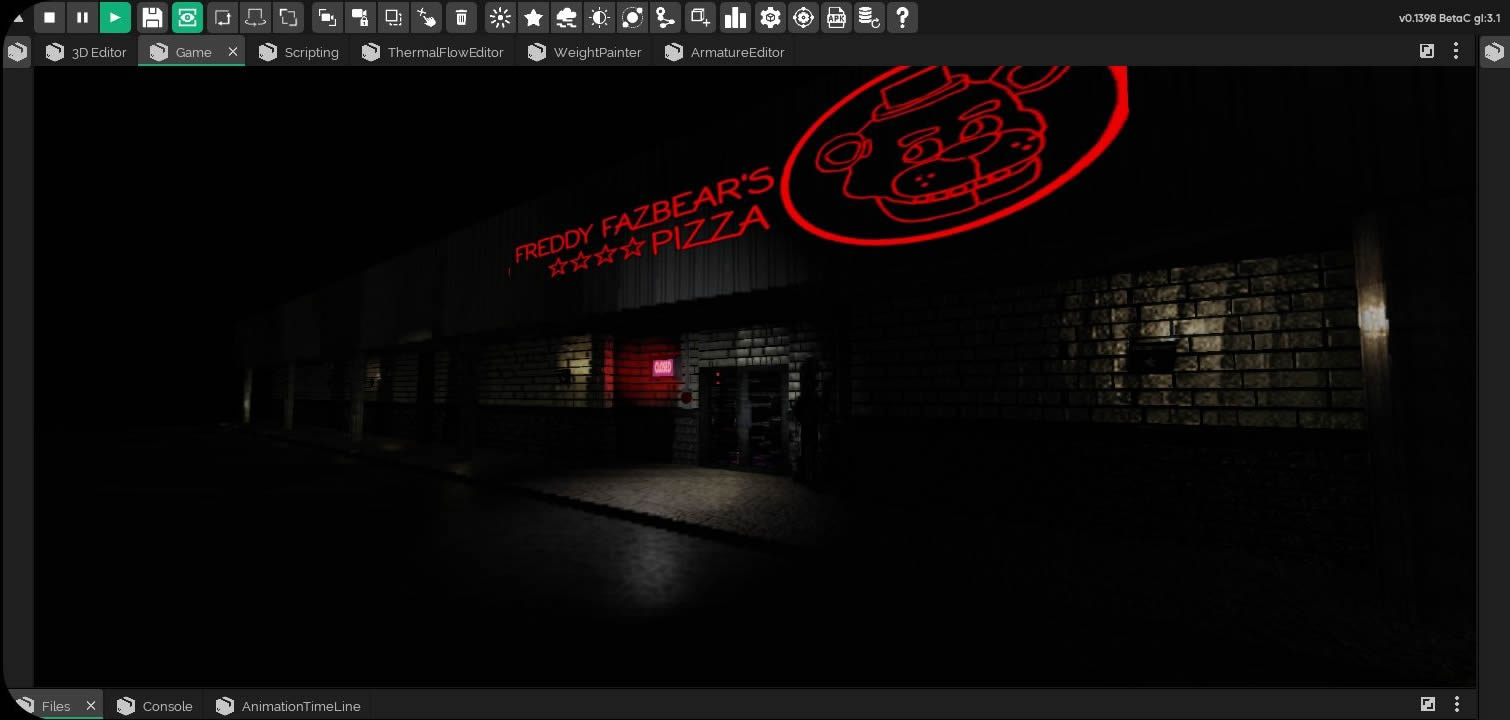The height and width of the screenshot is (720, 1510).
Task: Open the top panel's three-dot options menu
Action: tap(1456, 51)
